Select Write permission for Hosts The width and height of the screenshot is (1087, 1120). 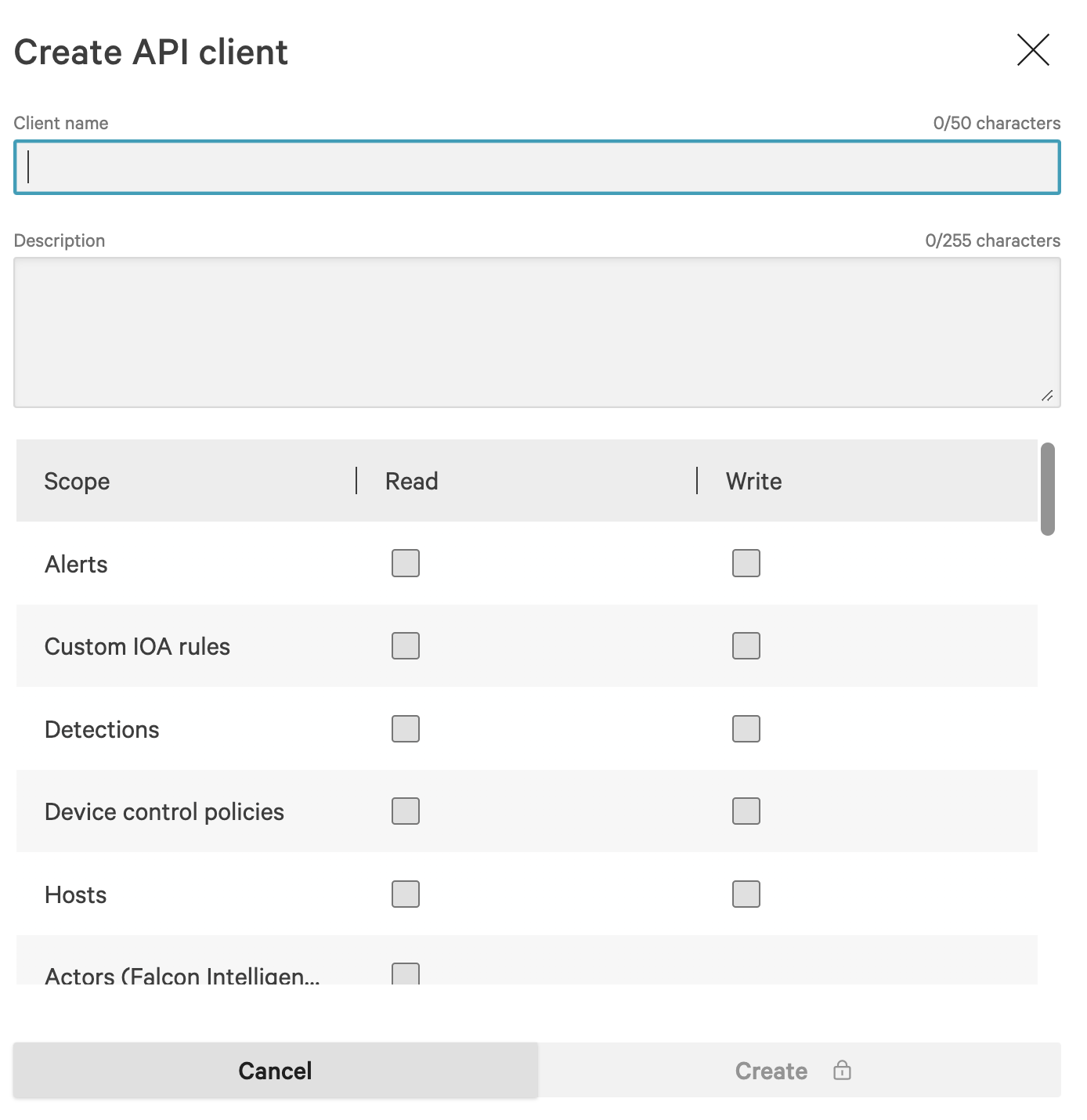746,894
